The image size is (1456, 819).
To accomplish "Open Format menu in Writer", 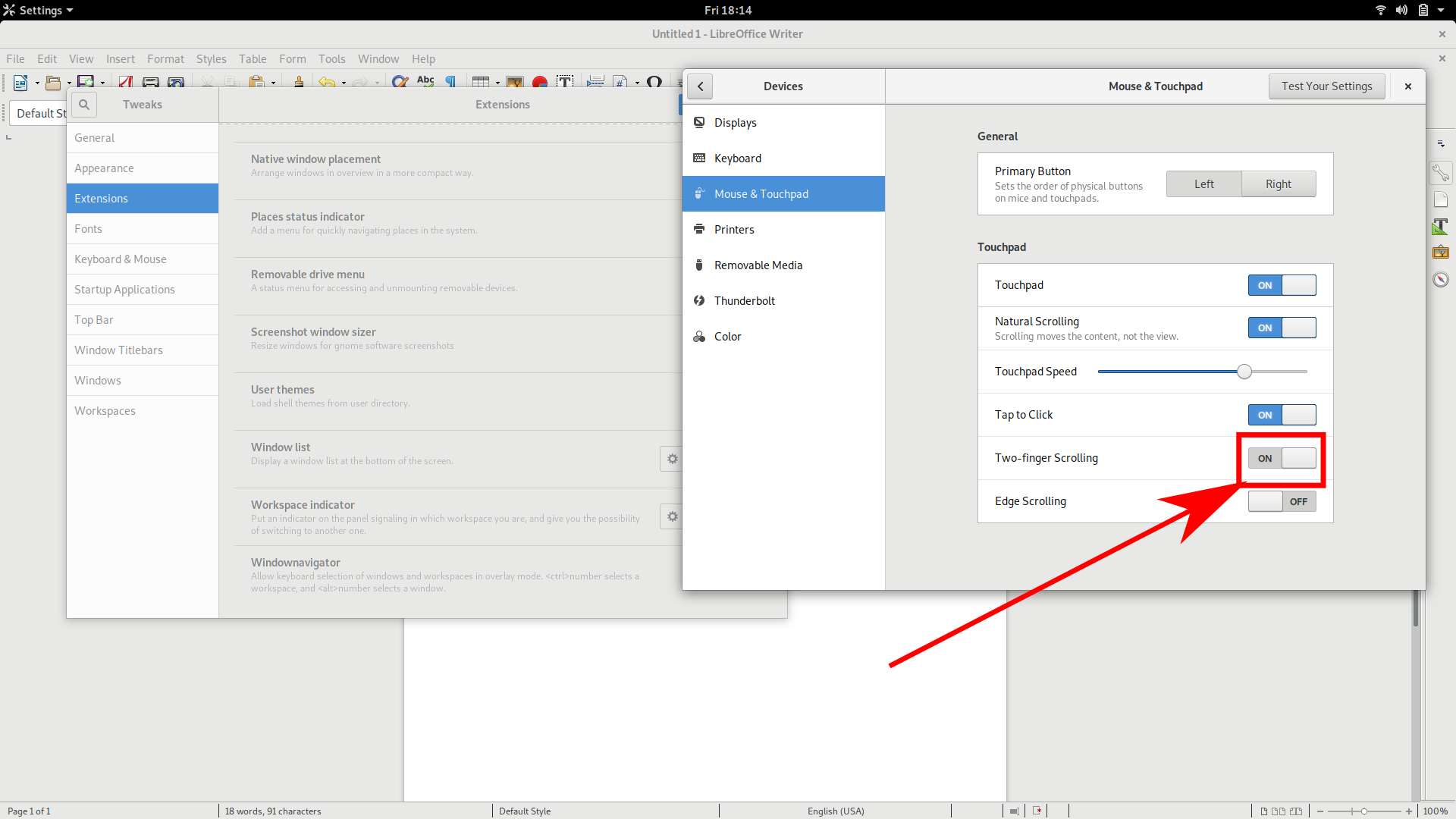I will point(165,59).
